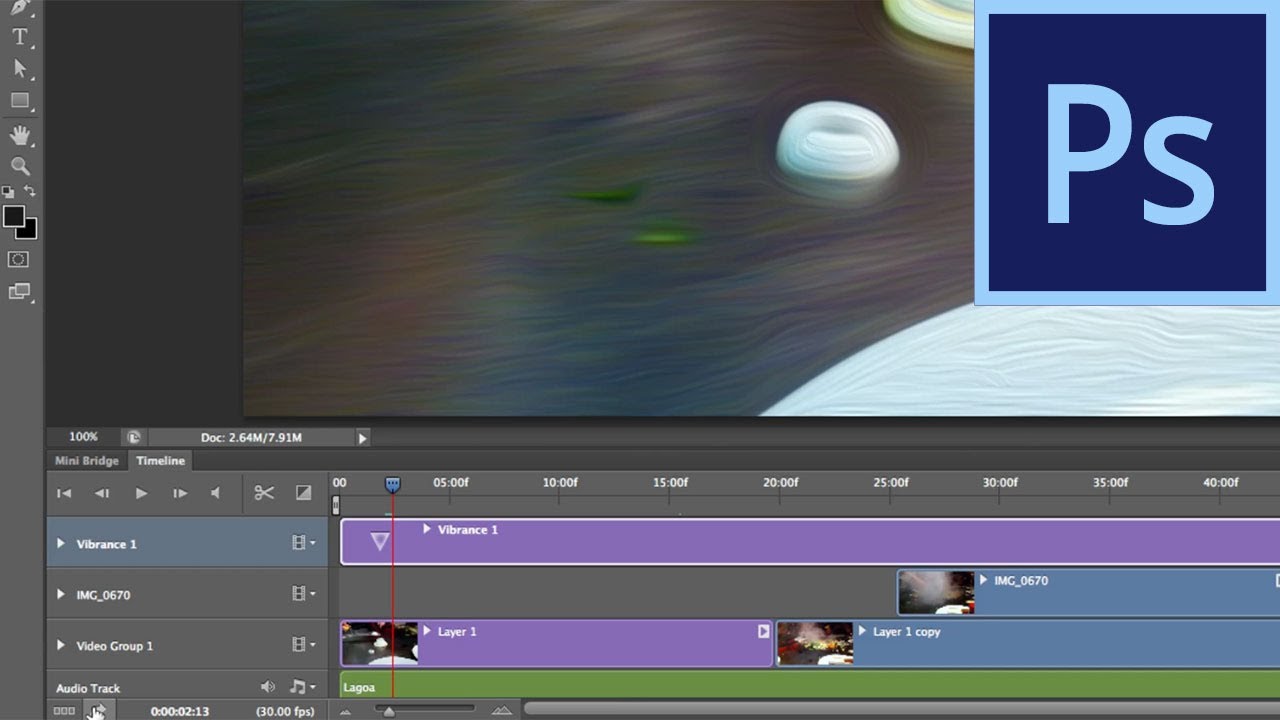Split clip at playhead with scissors
The height and width of the screenshot is (720, 1280).
coord(264,493)
